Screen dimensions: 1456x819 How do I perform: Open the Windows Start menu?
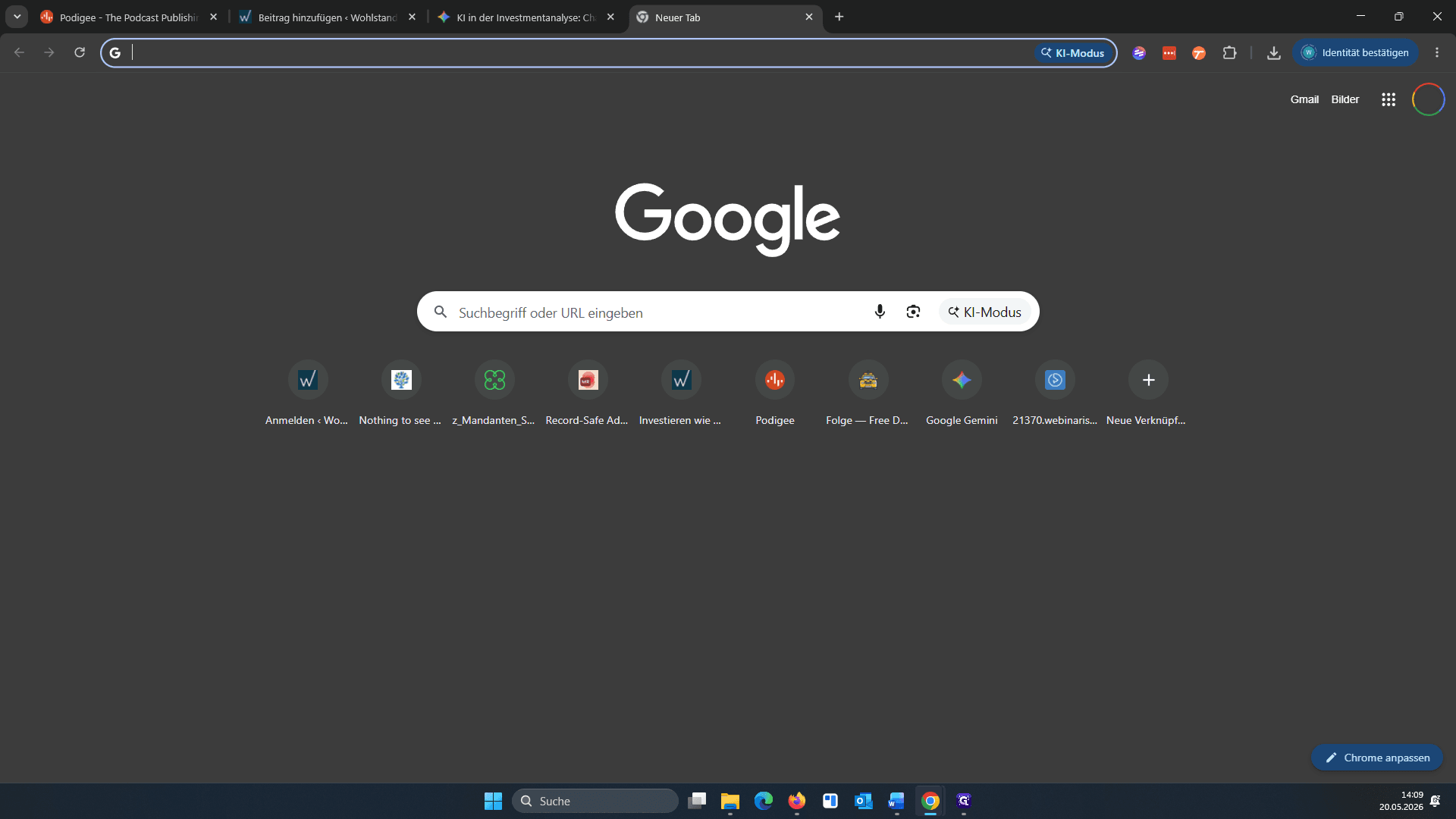point(493,801)
